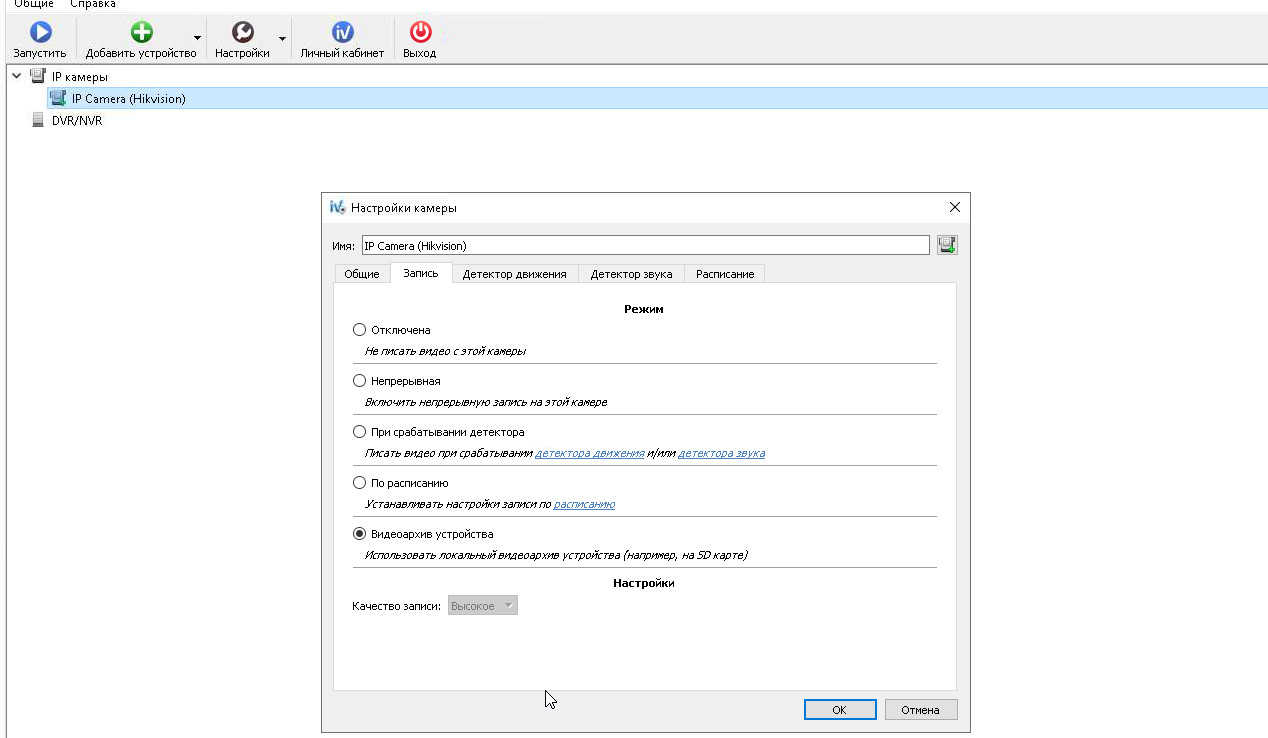The image size is (1268, 738).
Task: Click camera icon next to name field
Action: (947, 245)
